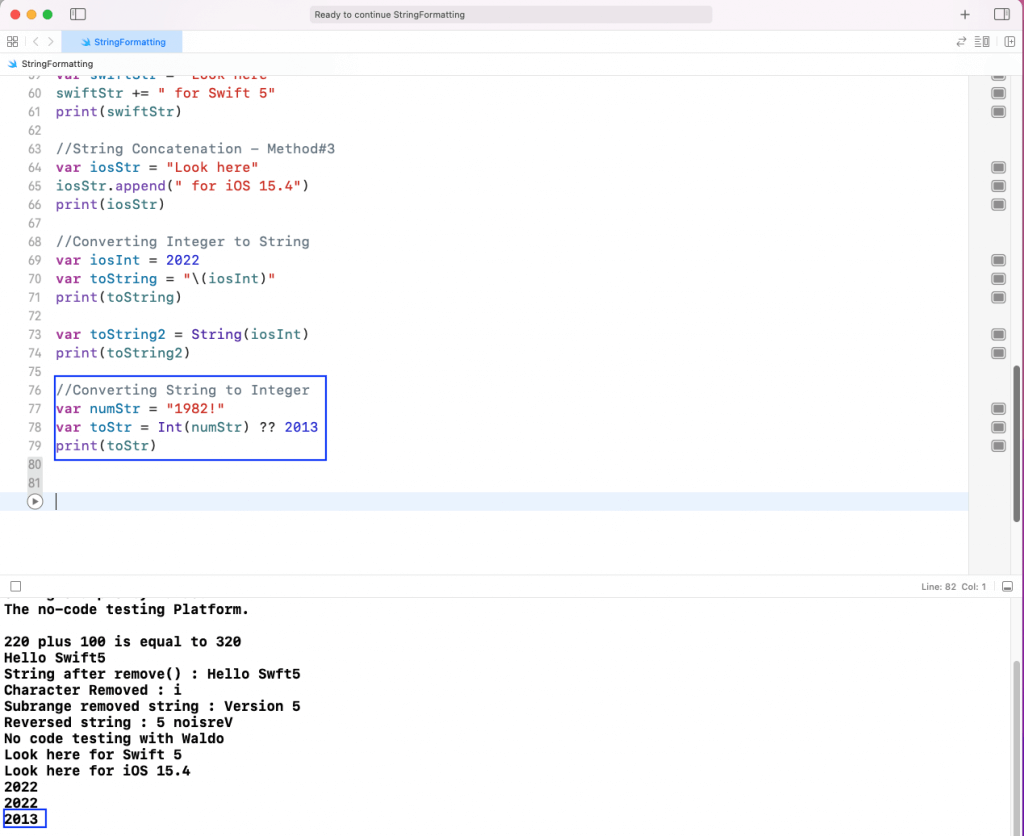Viewport: 1024px width, 836px height.
Task: Click the plus Library button
Action: coord(965,15)
